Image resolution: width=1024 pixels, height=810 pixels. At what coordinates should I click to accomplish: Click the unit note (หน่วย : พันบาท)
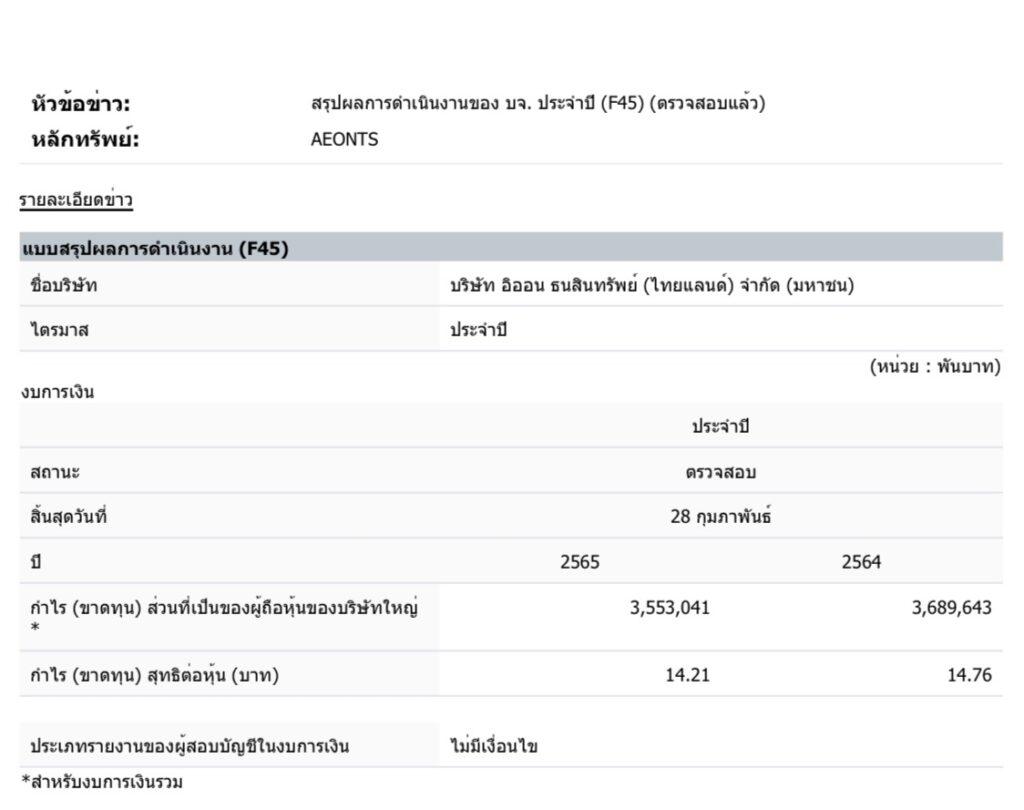tap(934, 366)
